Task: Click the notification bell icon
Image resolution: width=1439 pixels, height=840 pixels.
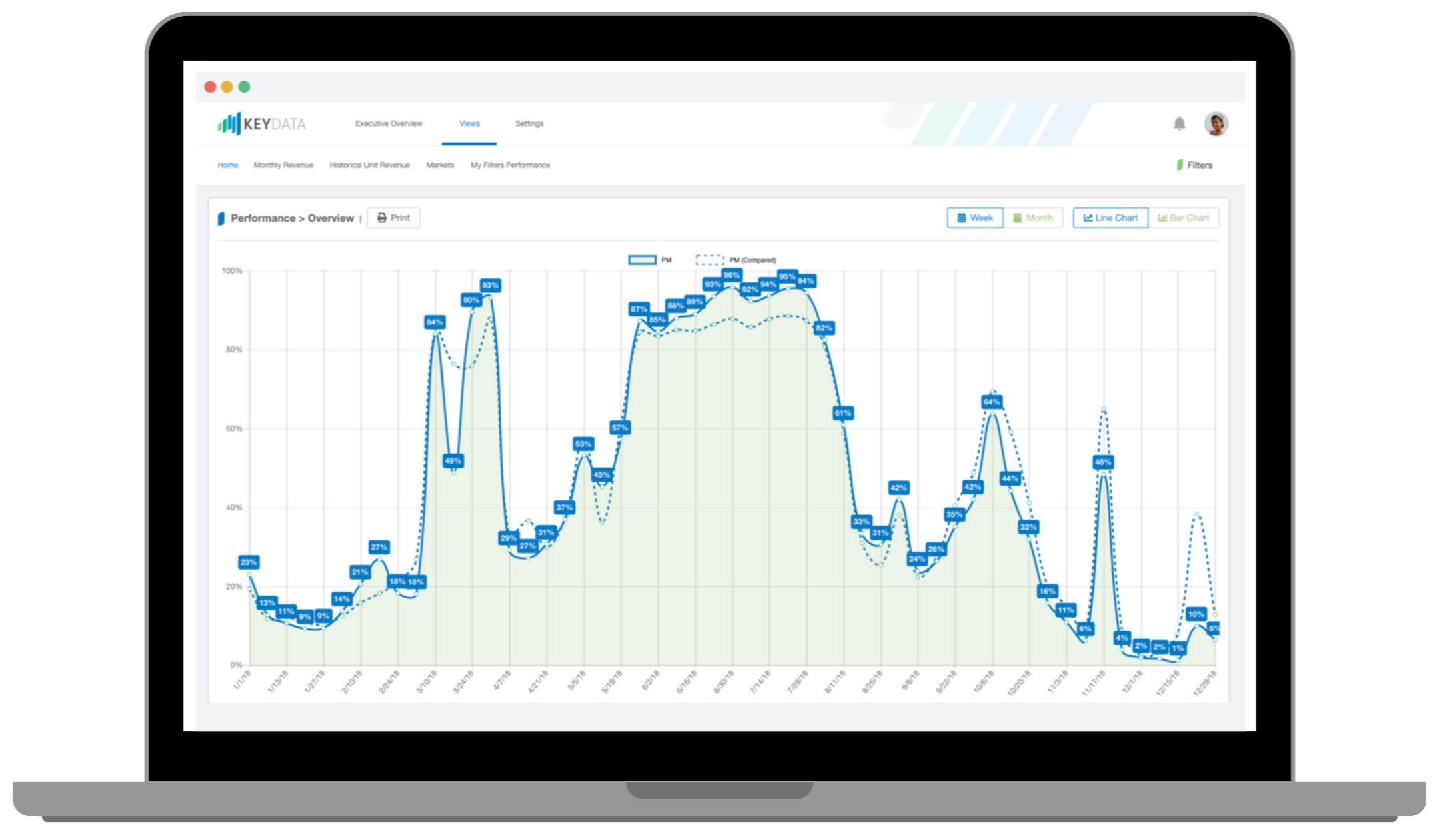Action: (x=1179, y=123)
